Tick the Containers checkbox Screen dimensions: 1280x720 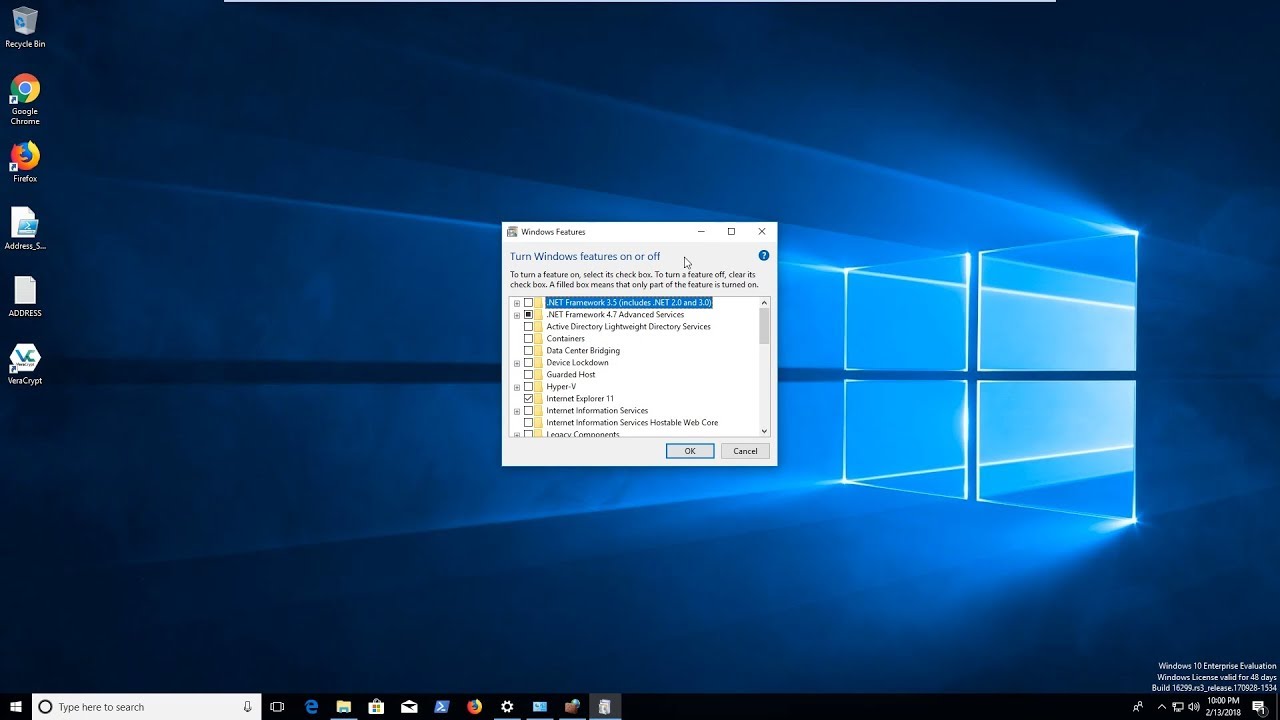point(528,339)
